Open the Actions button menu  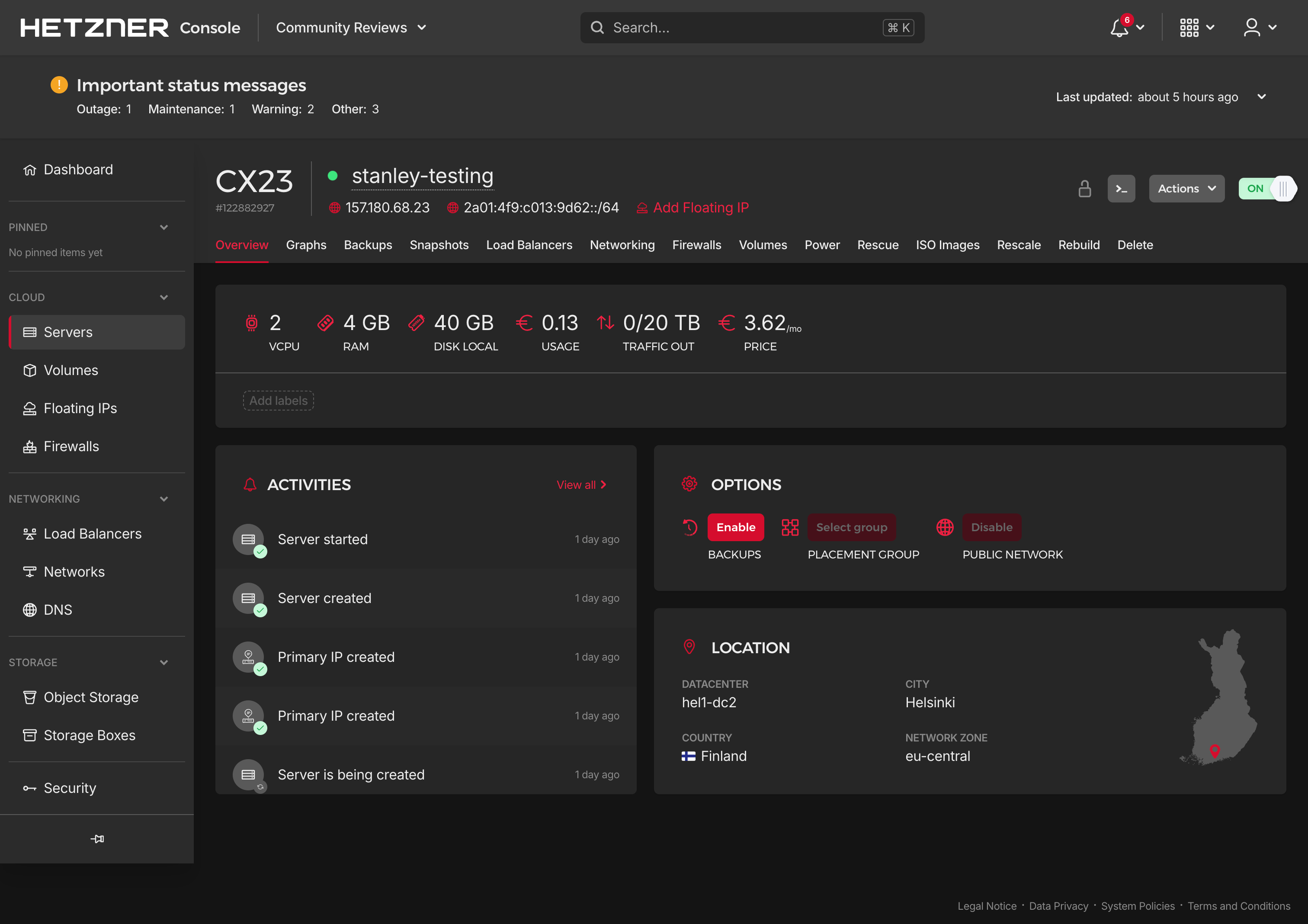tap(1186, 188)
